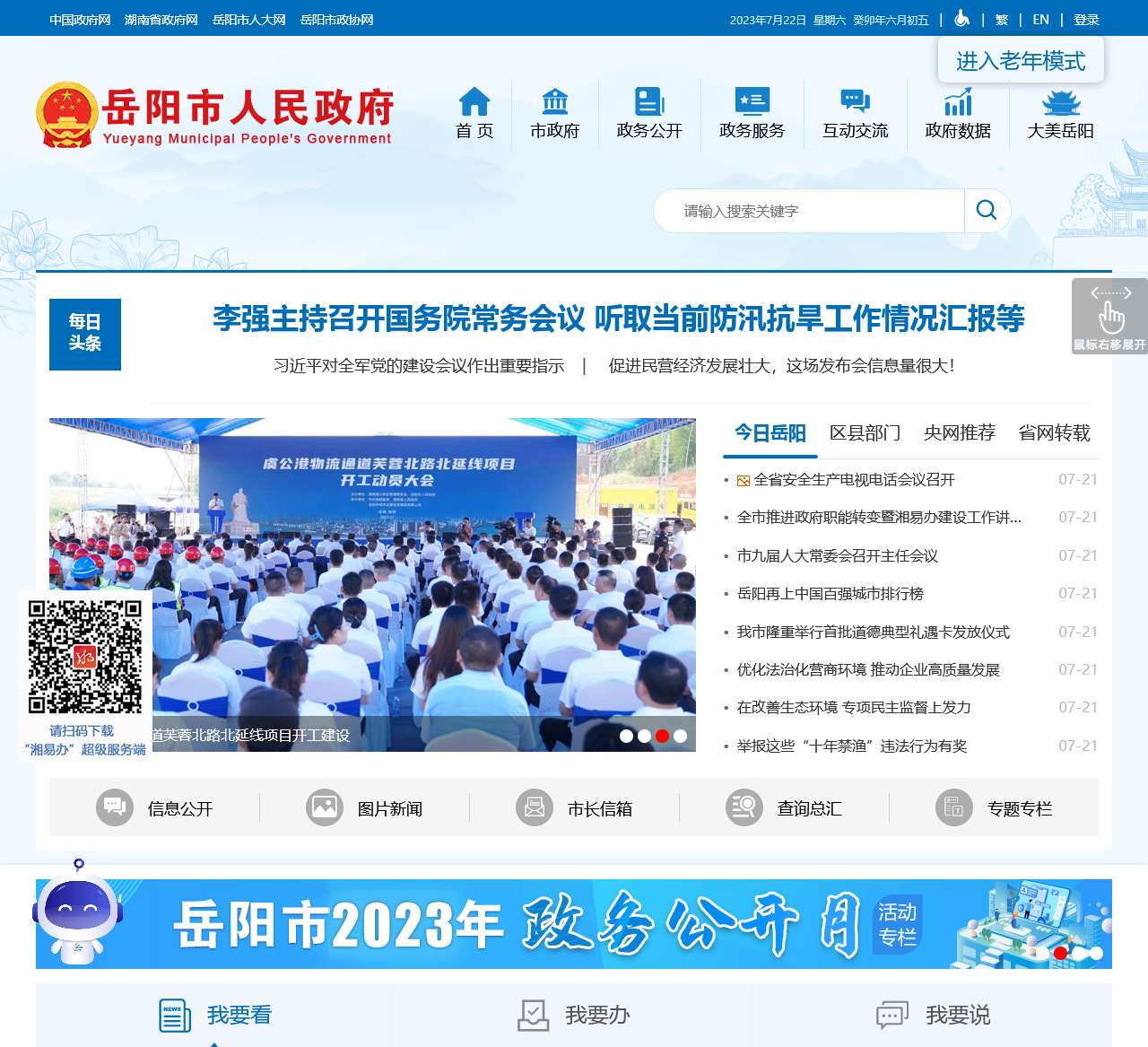Click the 登录 login link
The image size is (1148, 1047).
click(x=1087, y=20)
